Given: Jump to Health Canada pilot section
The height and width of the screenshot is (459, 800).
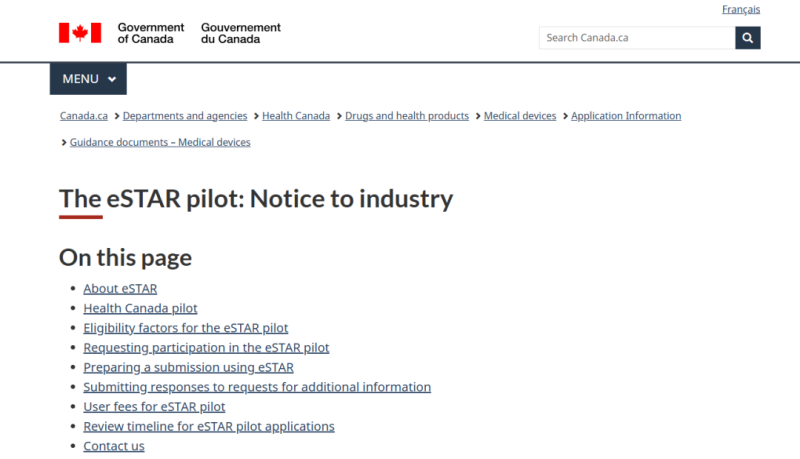Looking at the screenshot, I should pos(140,308).
